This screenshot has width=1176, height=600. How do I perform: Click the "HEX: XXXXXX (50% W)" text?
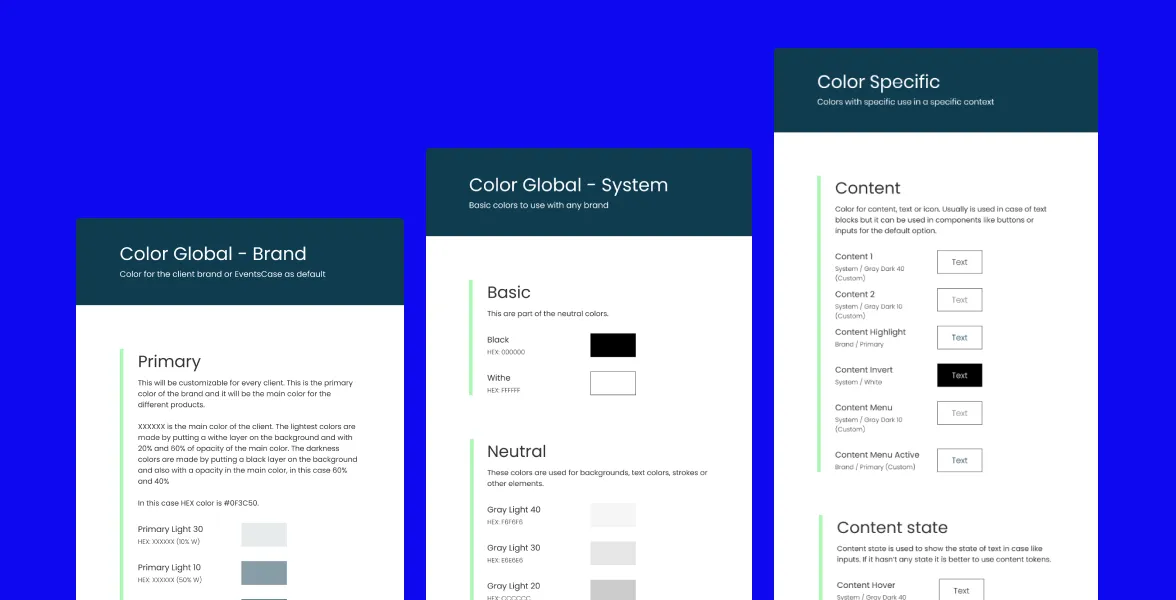point(170,580)
